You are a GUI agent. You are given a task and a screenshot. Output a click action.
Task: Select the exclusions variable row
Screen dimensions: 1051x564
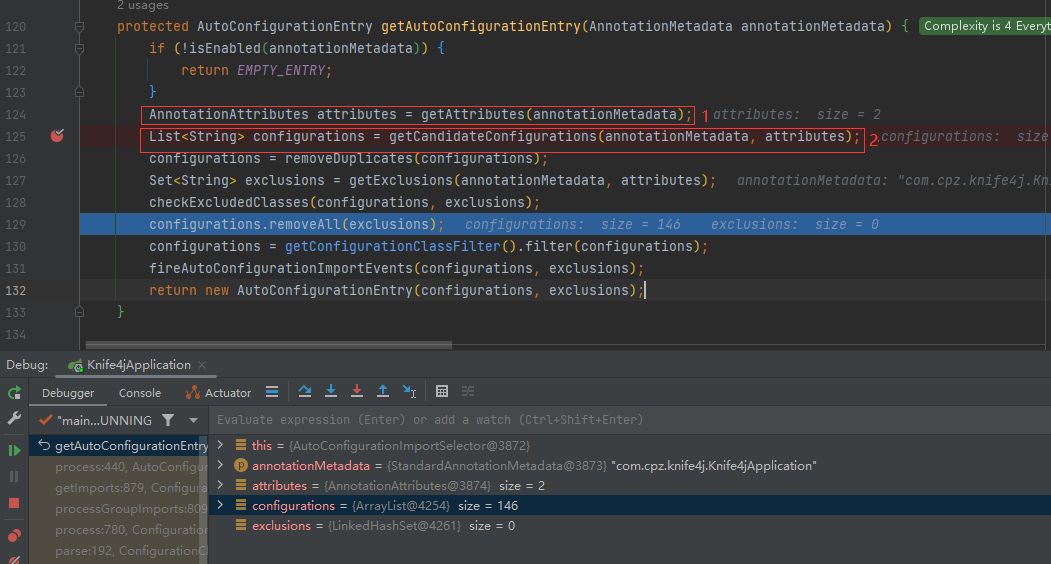click(630, 526)
